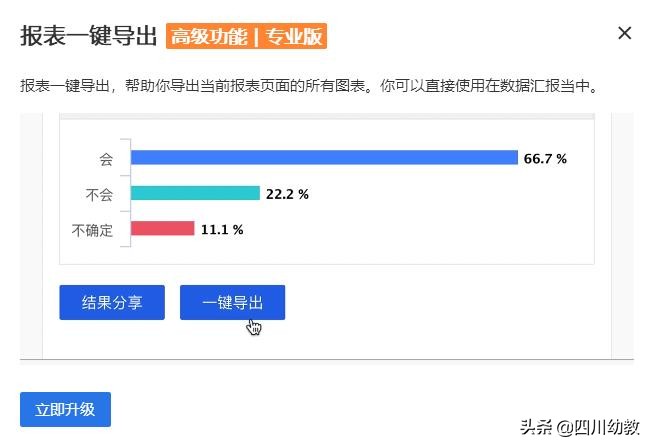
Task: Close the 报表一键导出 dialog
Action: [625, 33]
